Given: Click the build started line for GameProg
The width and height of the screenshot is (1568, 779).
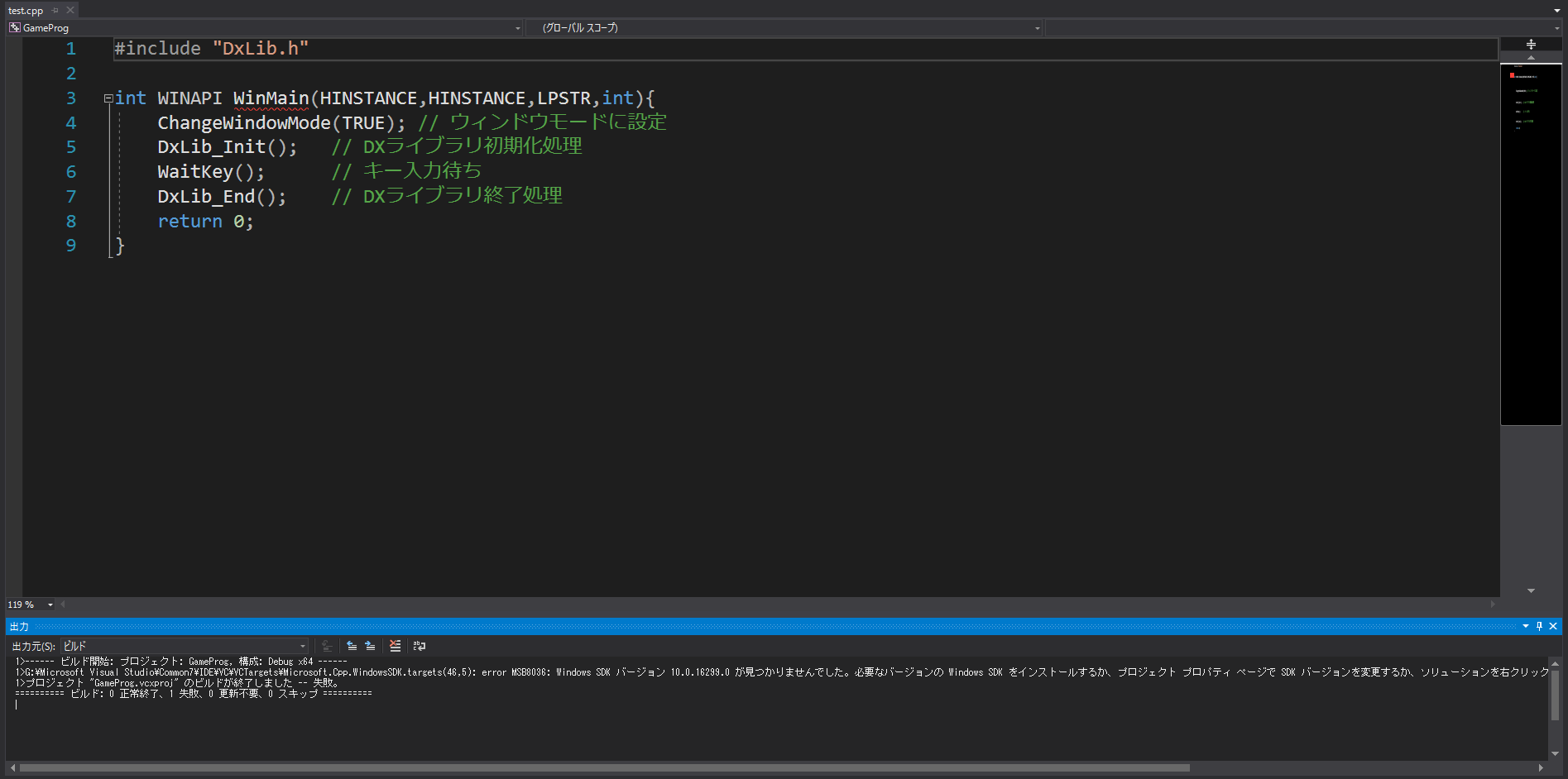Looking at the screenshot, I should (x=181, y=662).
